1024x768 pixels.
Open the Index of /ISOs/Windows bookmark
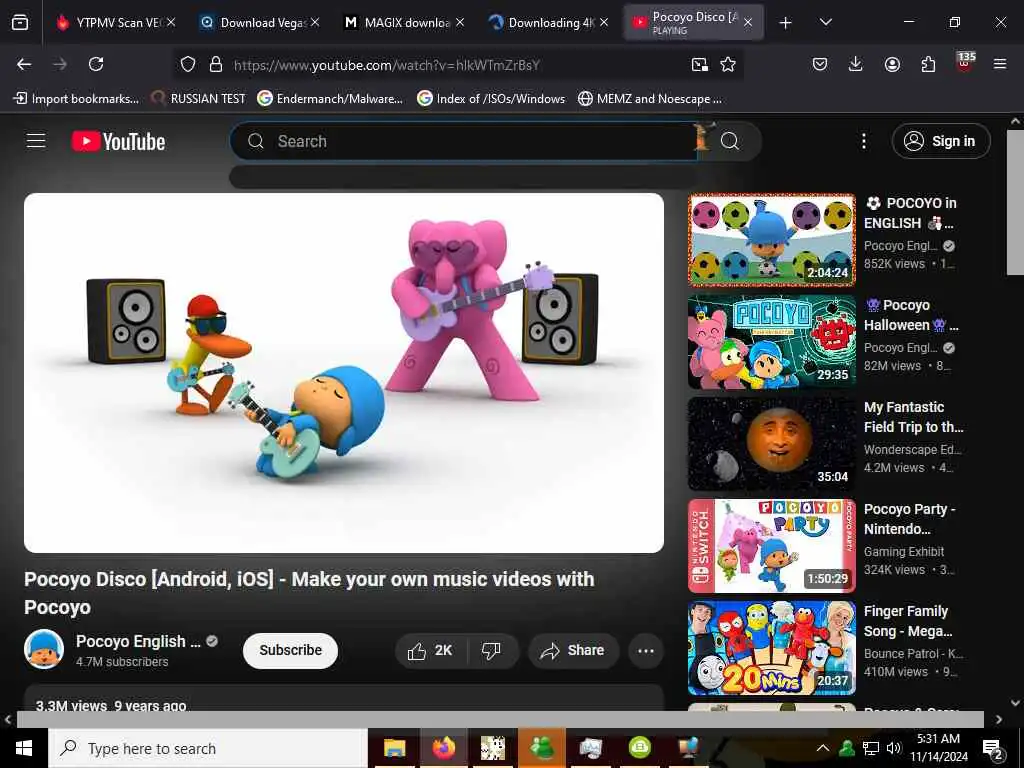coord(491,99)
